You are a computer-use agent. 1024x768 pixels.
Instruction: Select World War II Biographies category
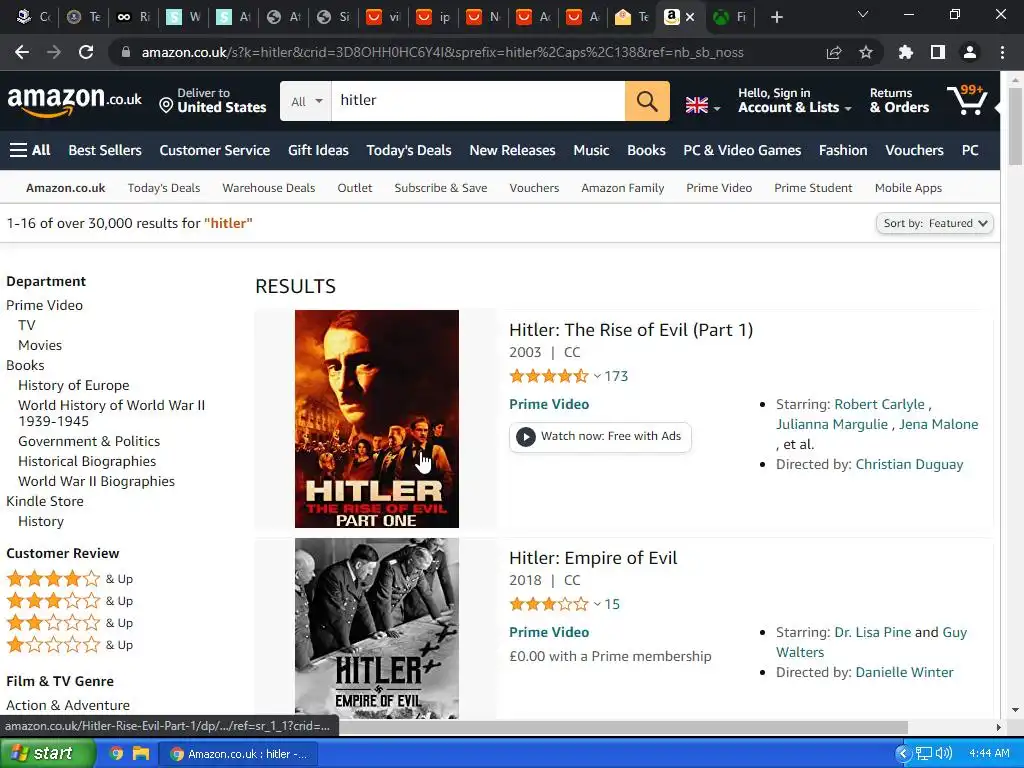click(x=97, y=481)
